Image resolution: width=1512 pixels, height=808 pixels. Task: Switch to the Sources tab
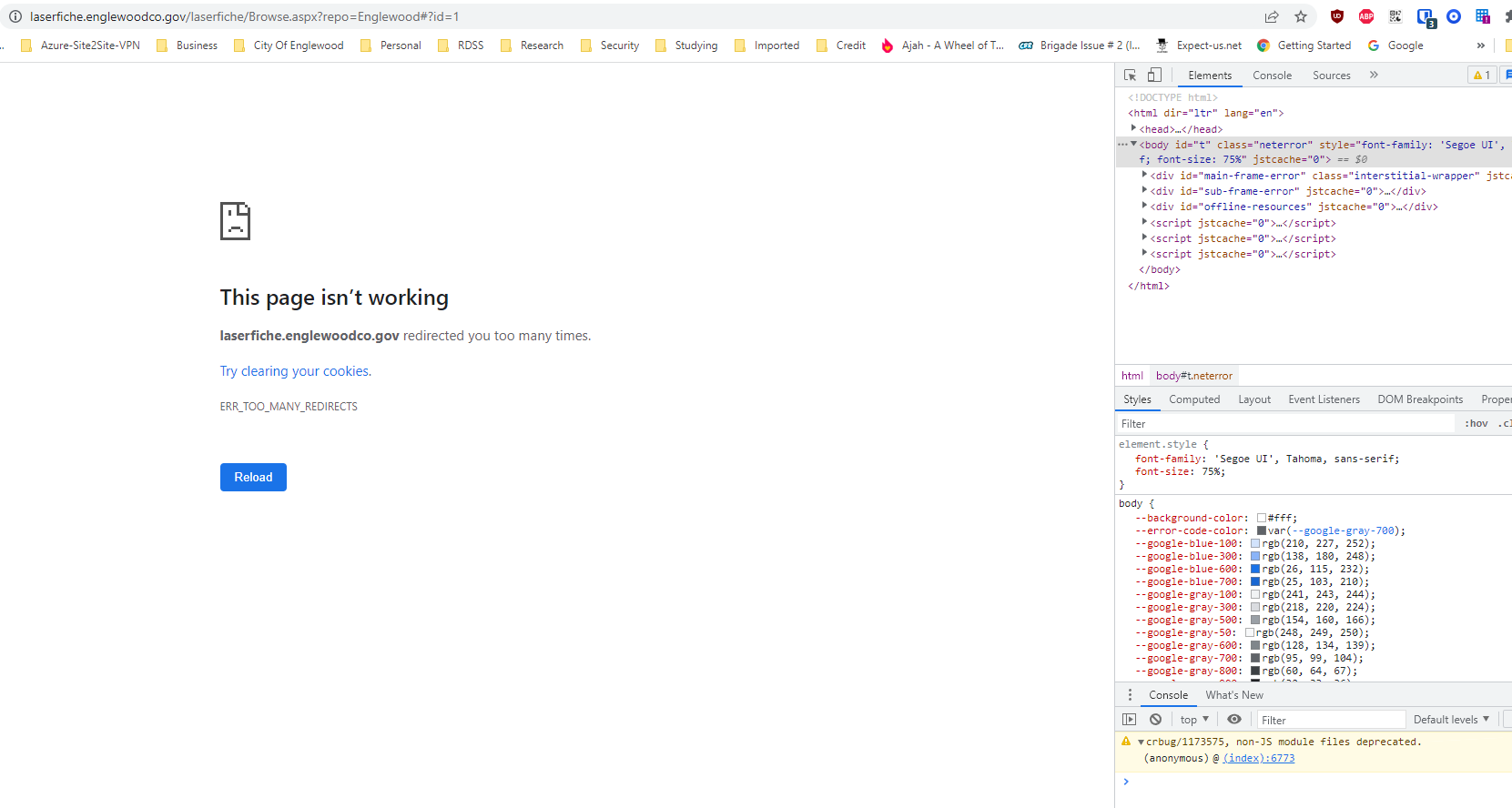[1331, 76]
